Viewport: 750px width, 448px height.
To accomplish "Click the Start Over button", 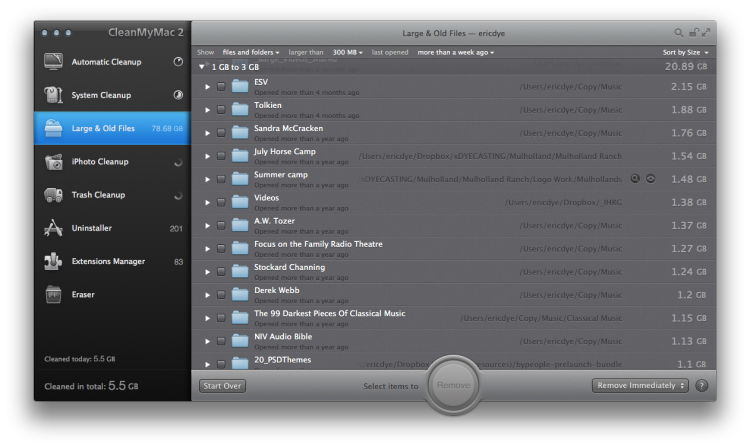I will click(x=222, y=386).
